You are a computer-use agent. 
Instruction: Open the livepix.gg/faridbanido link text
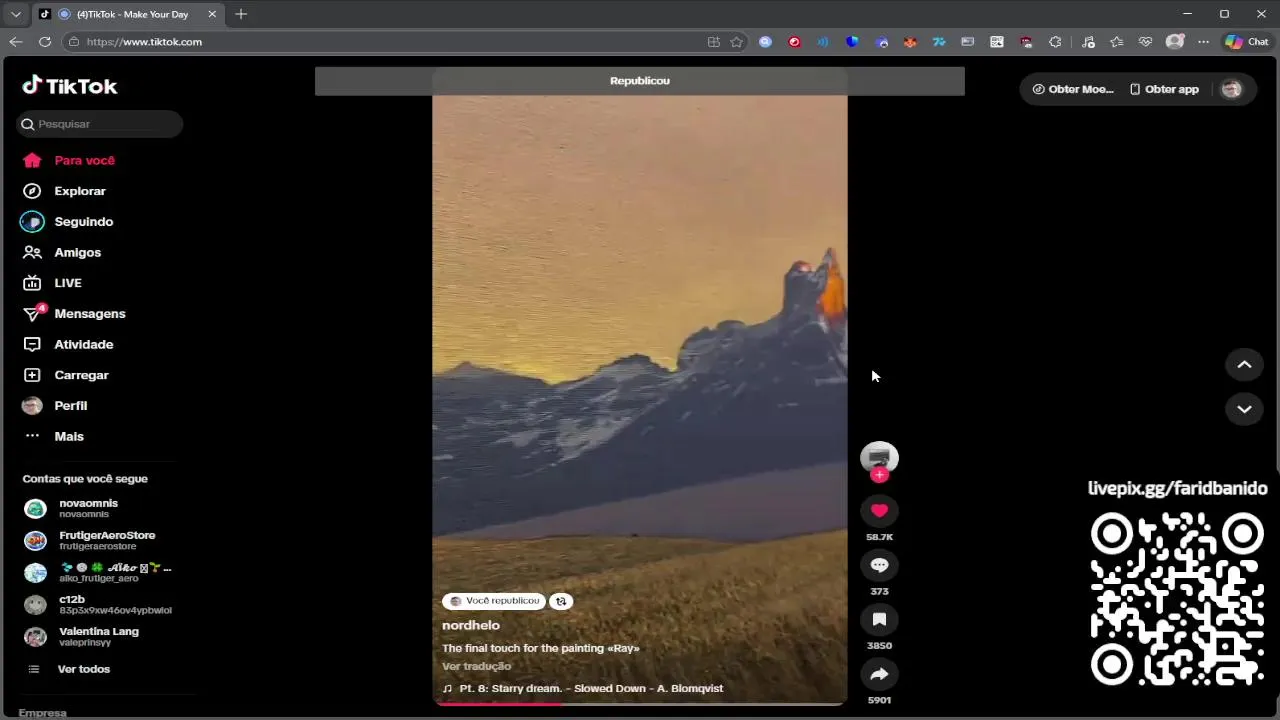[1177, 488]
